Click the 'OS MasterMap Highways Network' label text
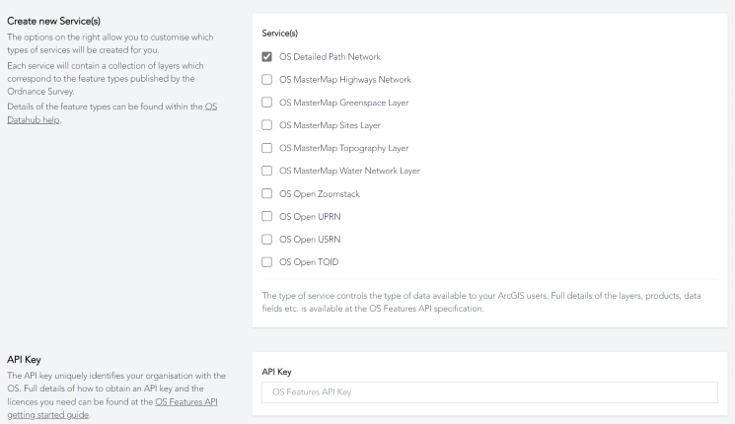The height and width of the screenshot is (424, 735). click(x=345, y=80)
